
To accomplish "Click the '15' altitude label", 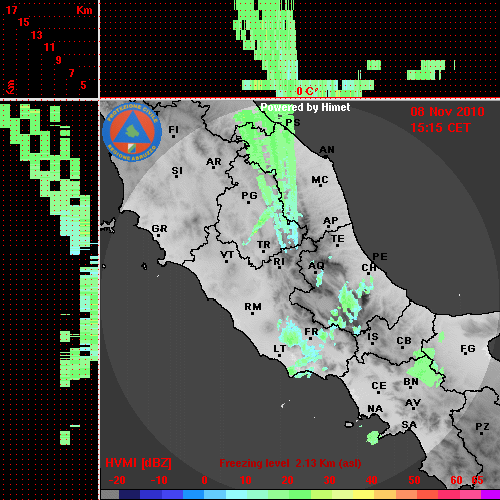I will [x=24, y=22].
